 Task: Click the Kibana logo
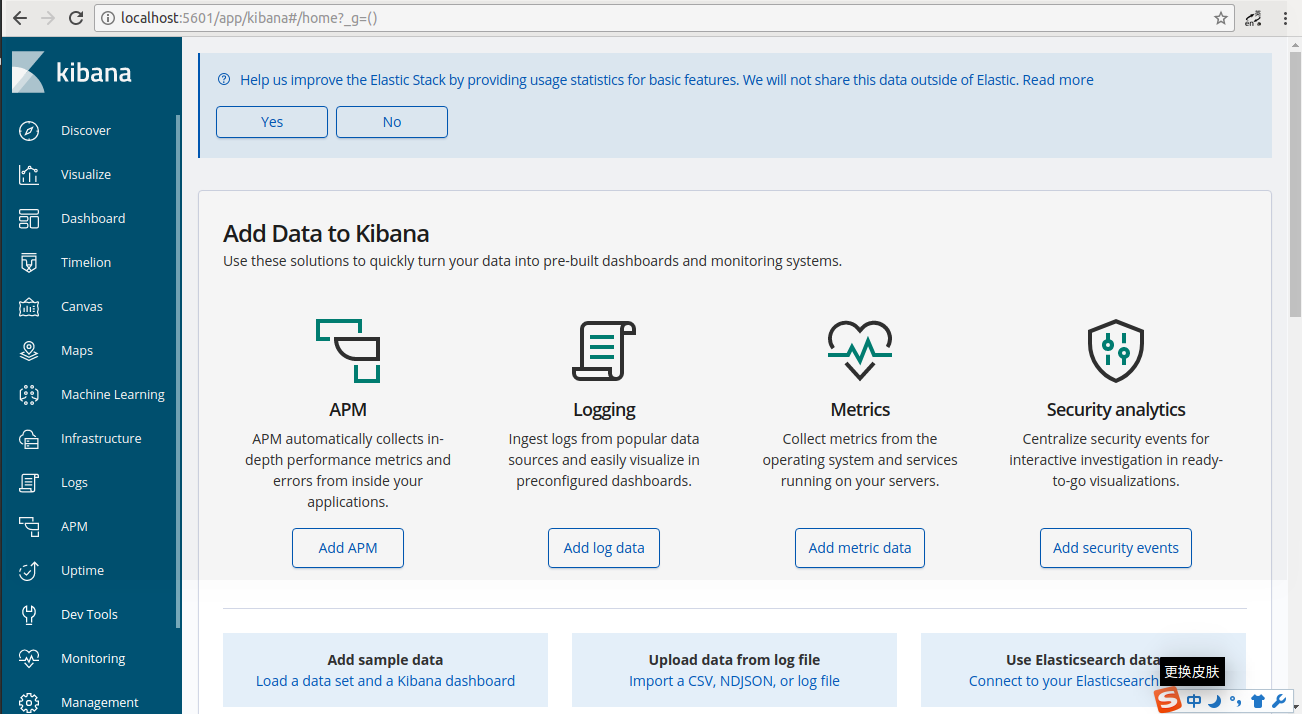click(72, 72)
